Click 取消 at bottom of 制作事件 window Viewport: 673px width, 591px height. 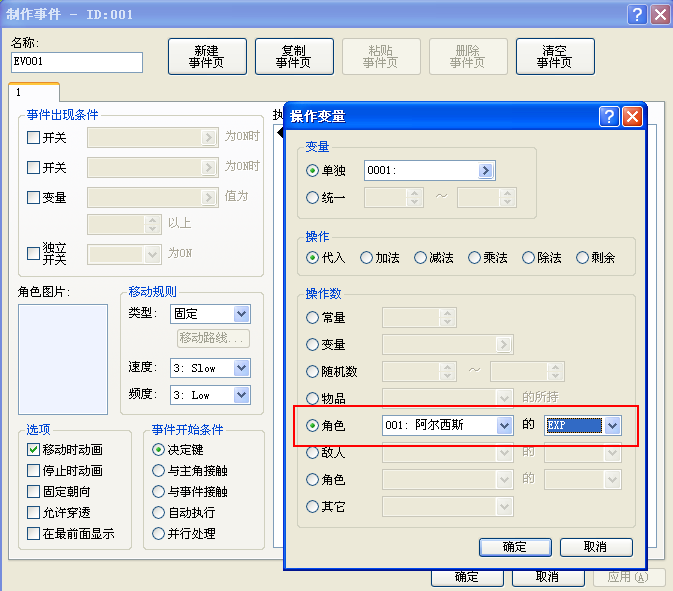(548, 578)
